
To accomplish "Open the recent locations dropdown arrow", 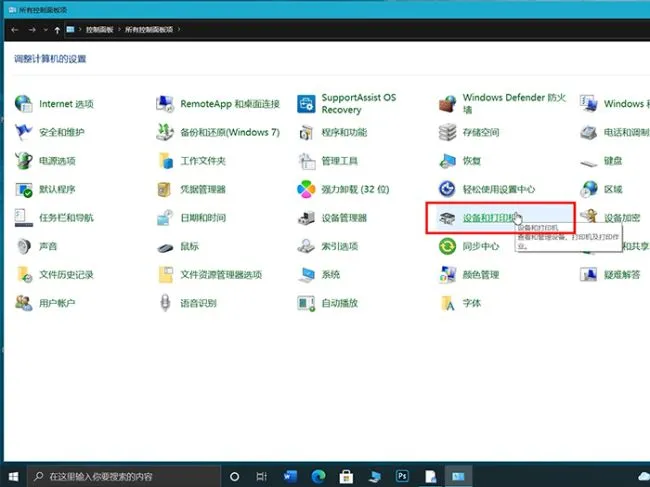I will click(45, 30).
